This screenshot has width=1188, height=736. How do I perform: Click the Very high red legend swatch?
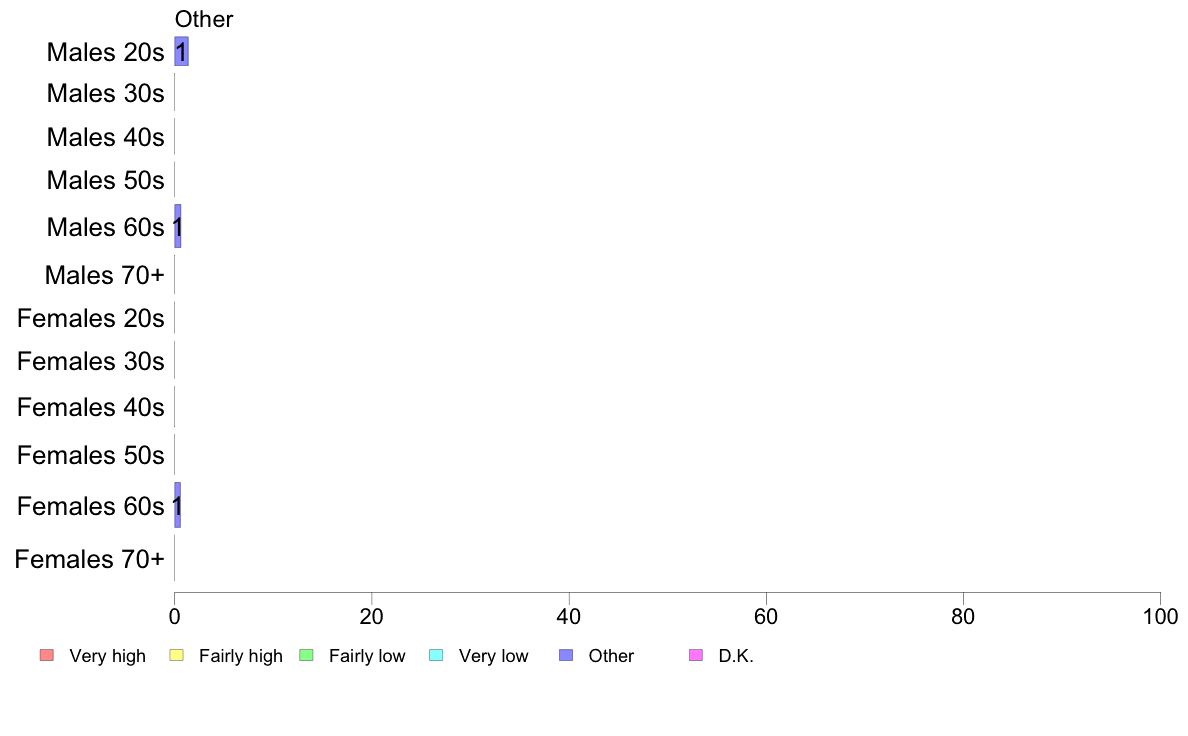click(47, 655)
